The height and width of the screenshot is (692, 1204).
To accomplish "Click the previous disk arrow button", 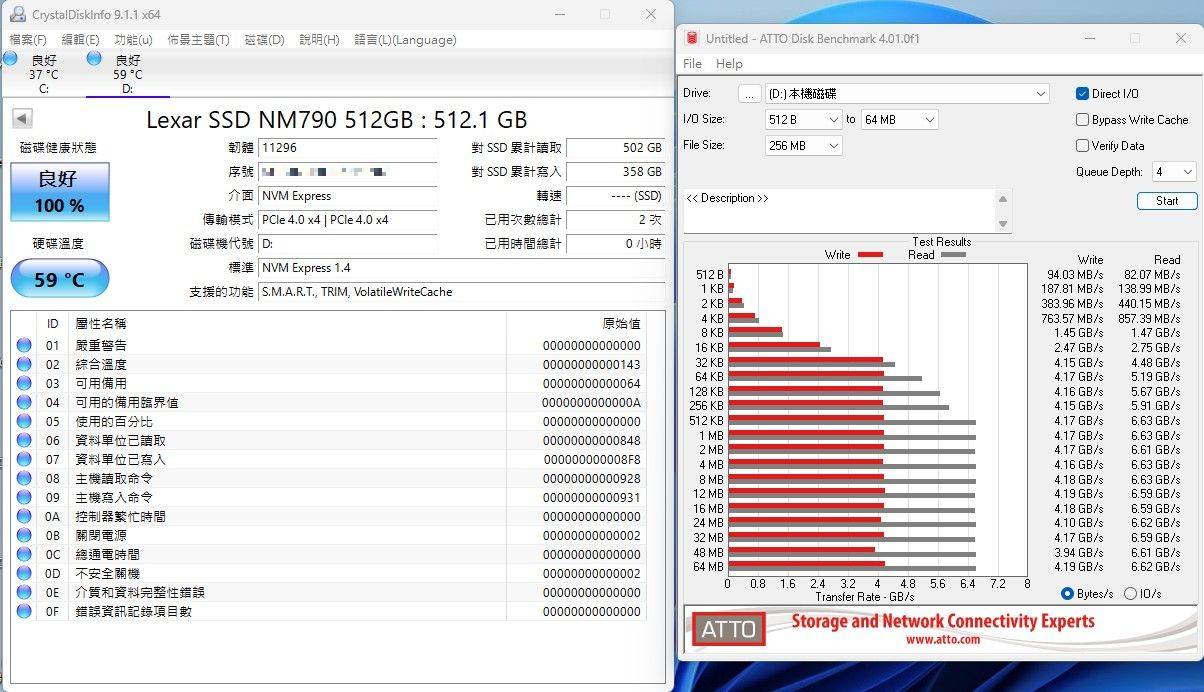I will (x=21, y=119).
